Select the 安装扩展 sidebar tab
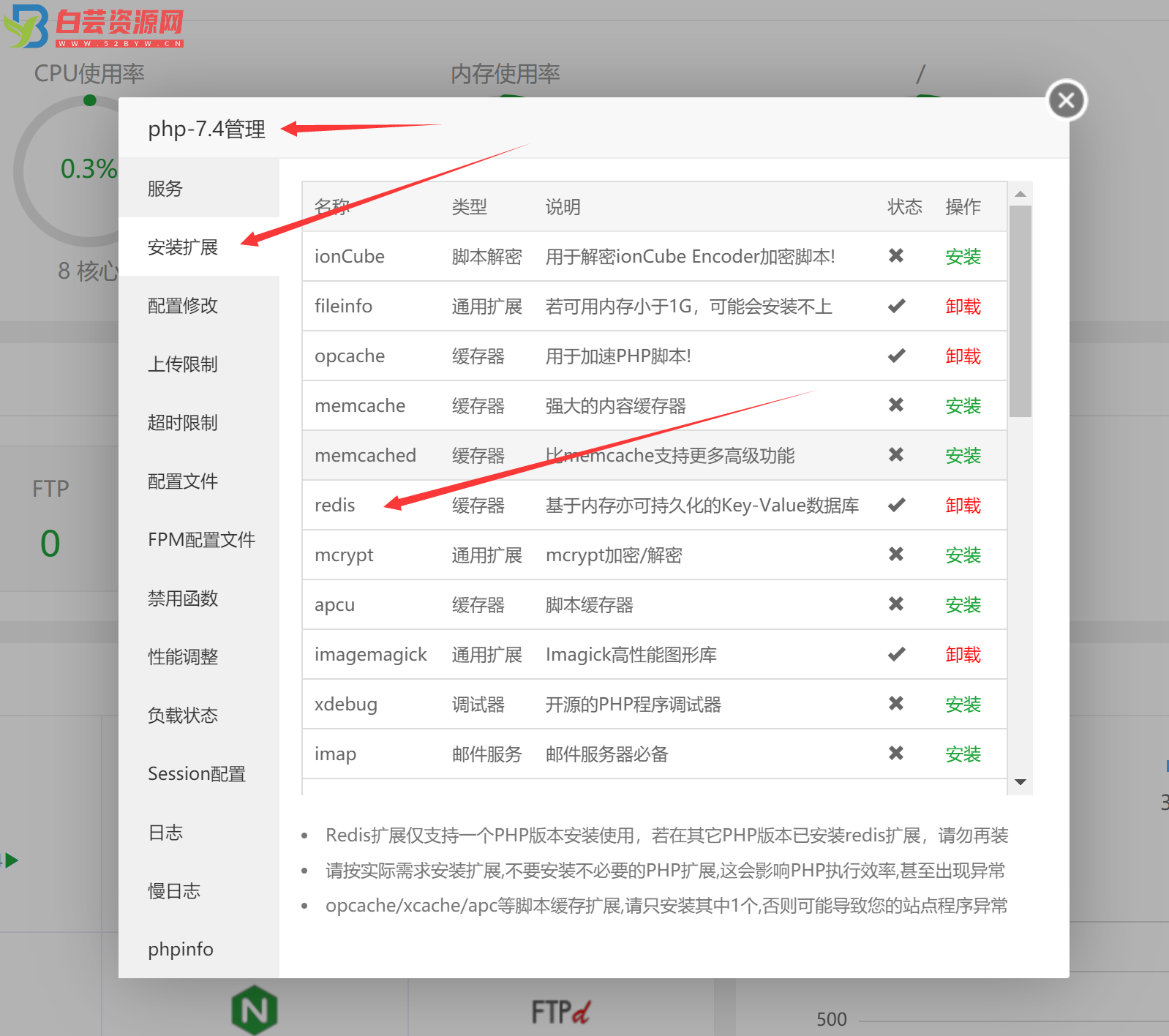The image size is (1169, 1036). tap(199, 247)
